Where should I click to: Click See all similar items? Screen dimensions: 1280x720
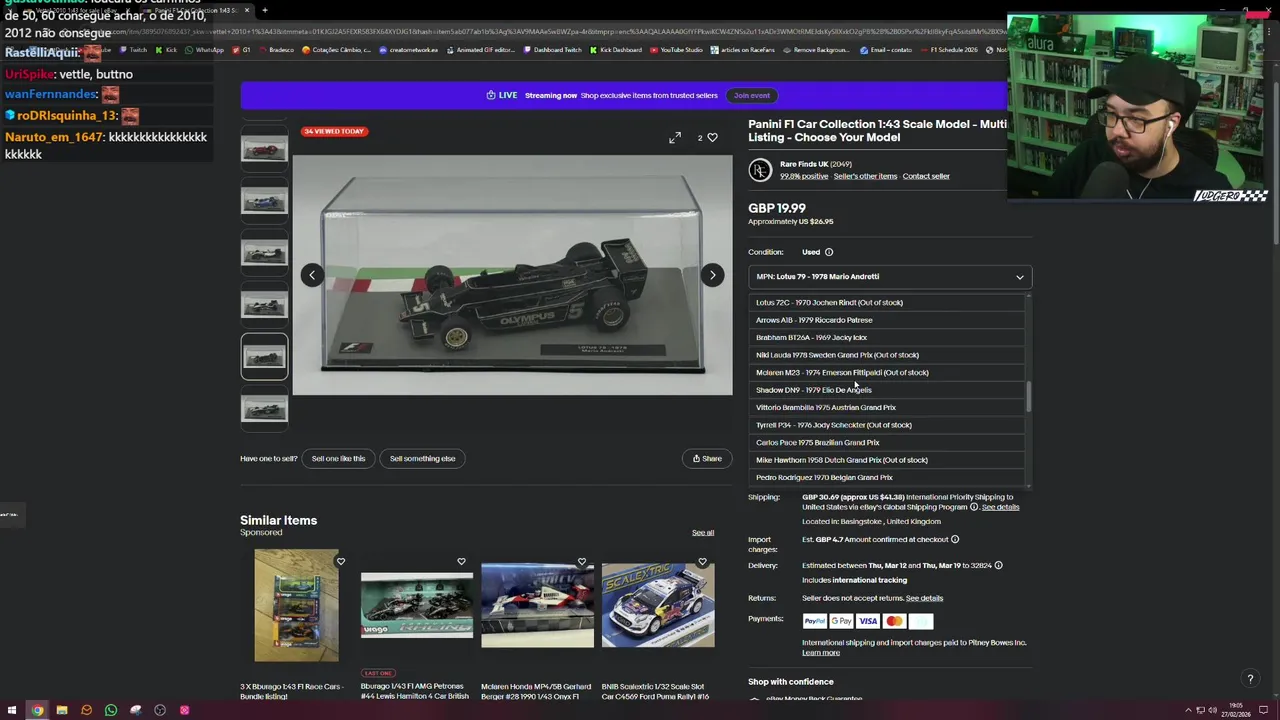tap(703, 533)
